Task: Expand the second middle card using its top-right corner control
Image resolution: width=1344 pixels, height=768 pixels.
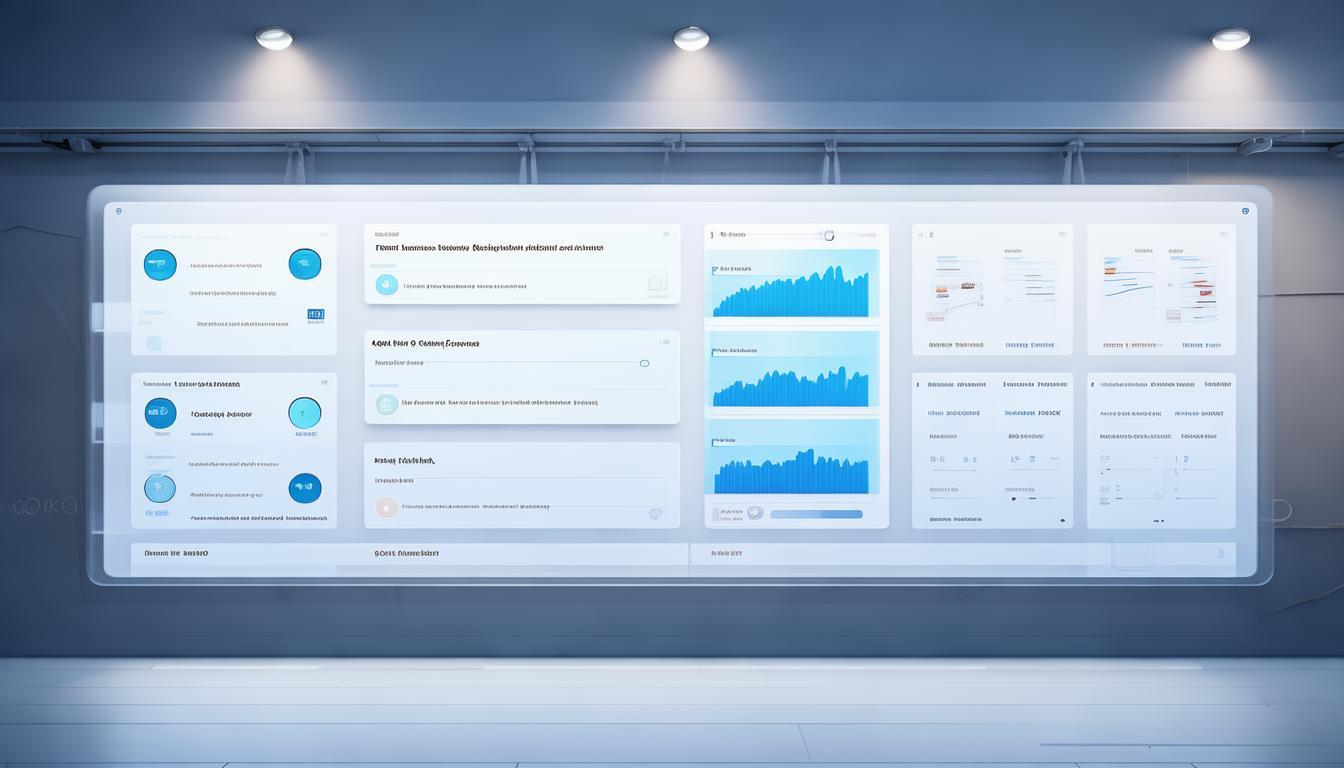Action: pyautogui.click(x=665, y=342)
